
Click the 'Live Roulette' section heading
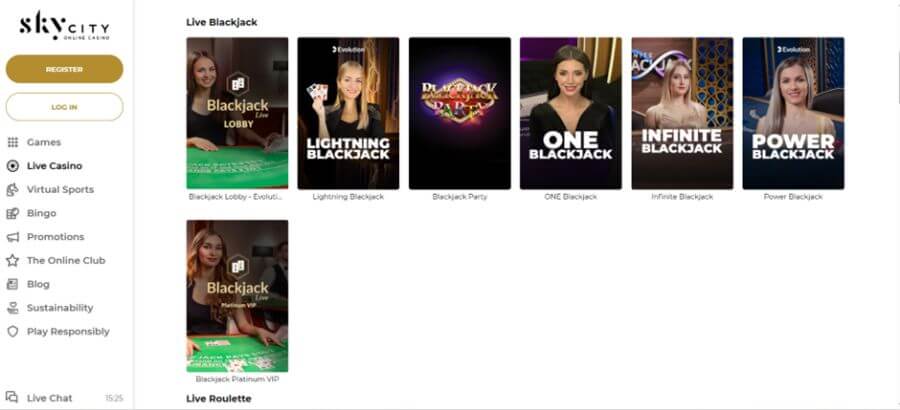[x=219, y=399]
